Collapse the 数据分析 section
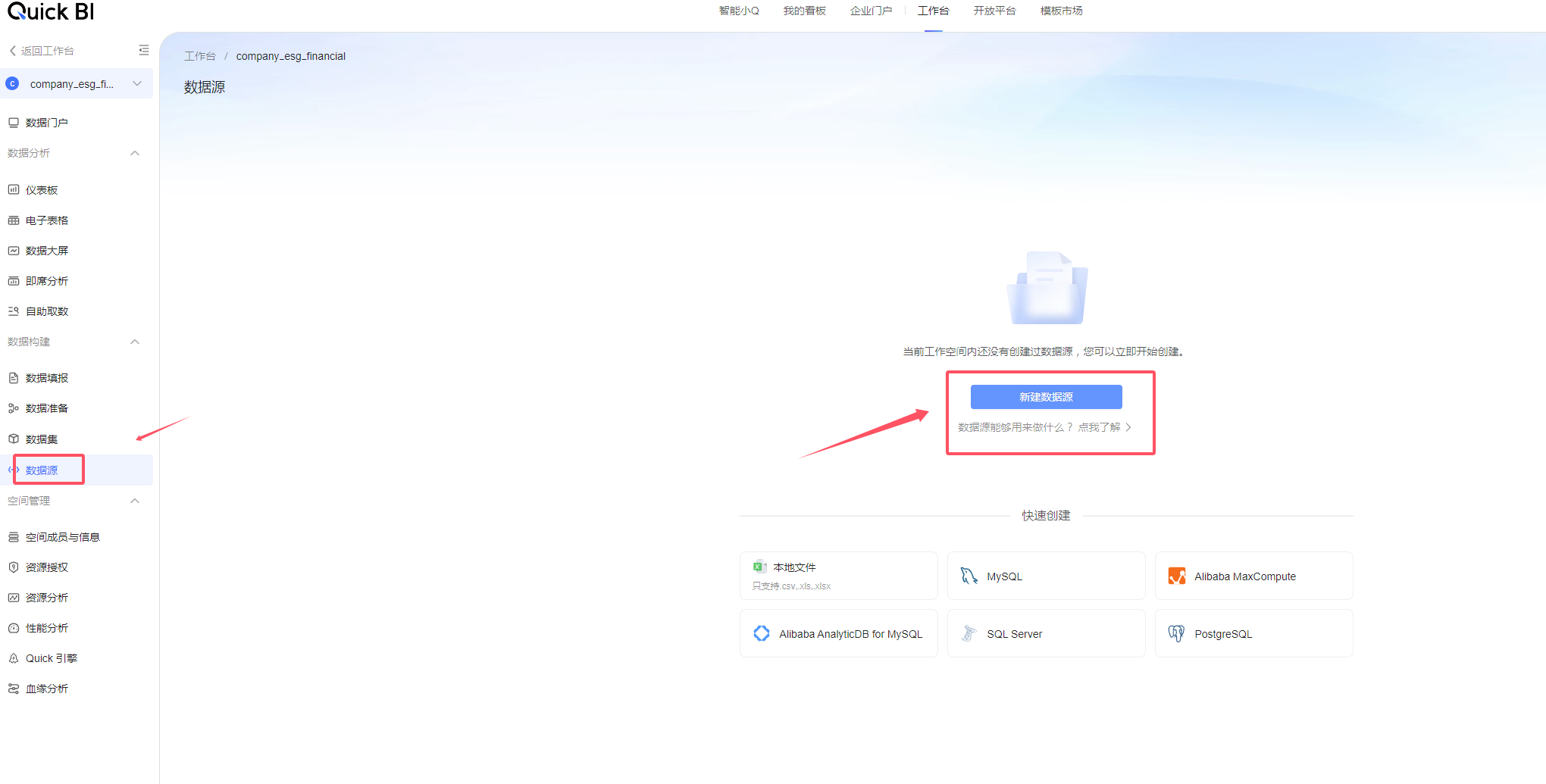 tap(135, 153)
